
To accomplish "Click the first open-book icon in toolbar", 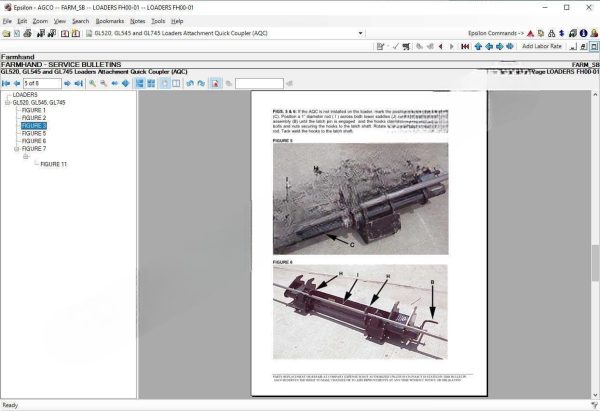I will coord(65,34).
